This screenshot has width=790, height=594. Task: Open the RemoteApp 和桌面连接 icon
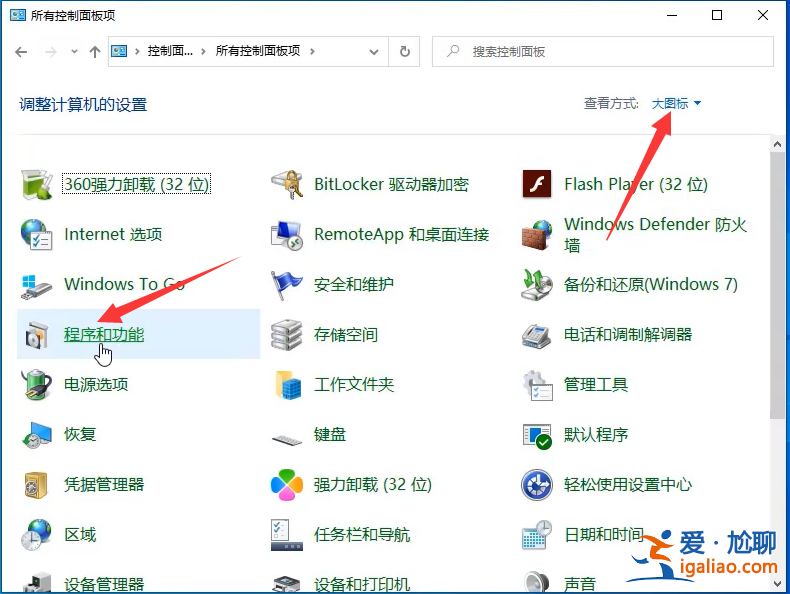pyautogui.click(x=287, y=235)
